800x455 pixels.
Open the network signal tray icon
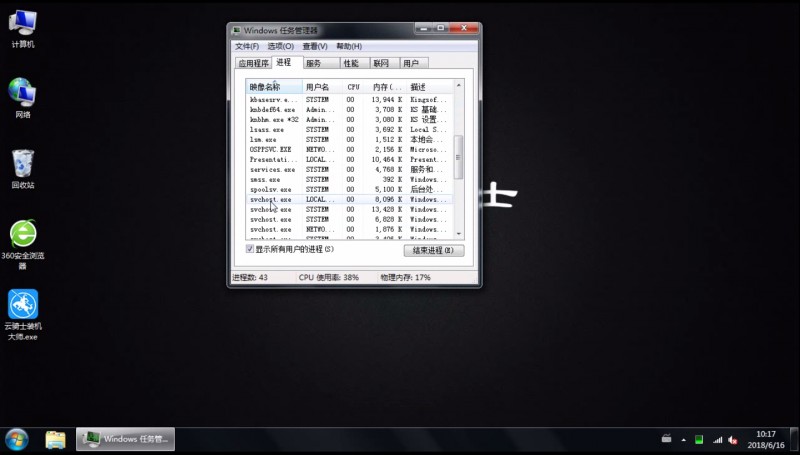717,440
